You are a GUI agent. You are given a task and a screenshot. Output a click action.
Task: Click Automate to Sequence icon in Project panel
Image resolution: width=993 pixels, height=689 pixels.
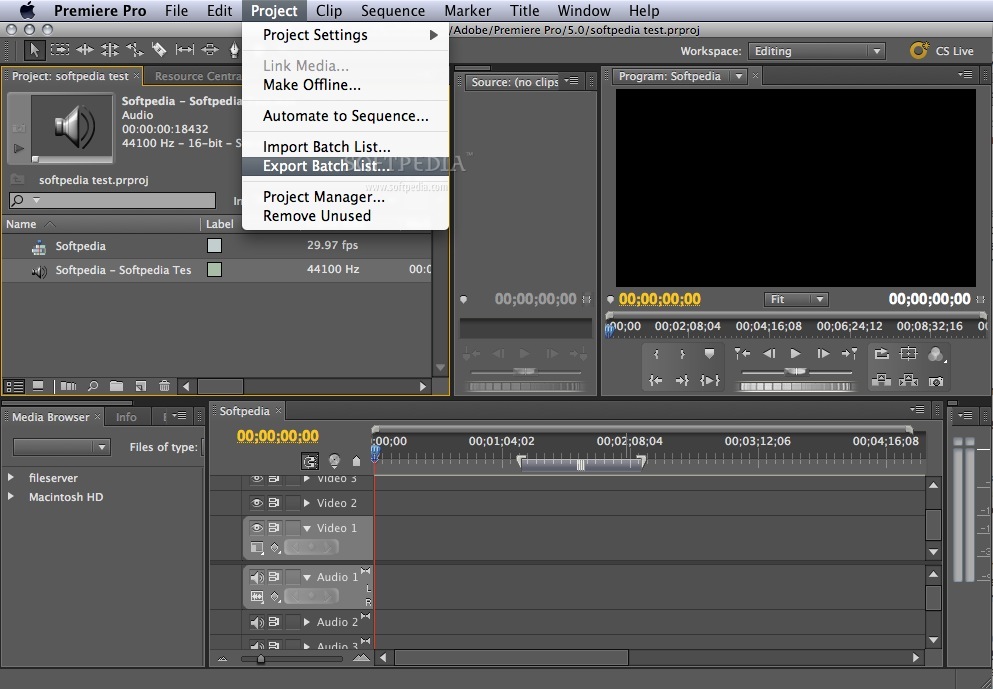pyautogui.click(x=68, y=386)
